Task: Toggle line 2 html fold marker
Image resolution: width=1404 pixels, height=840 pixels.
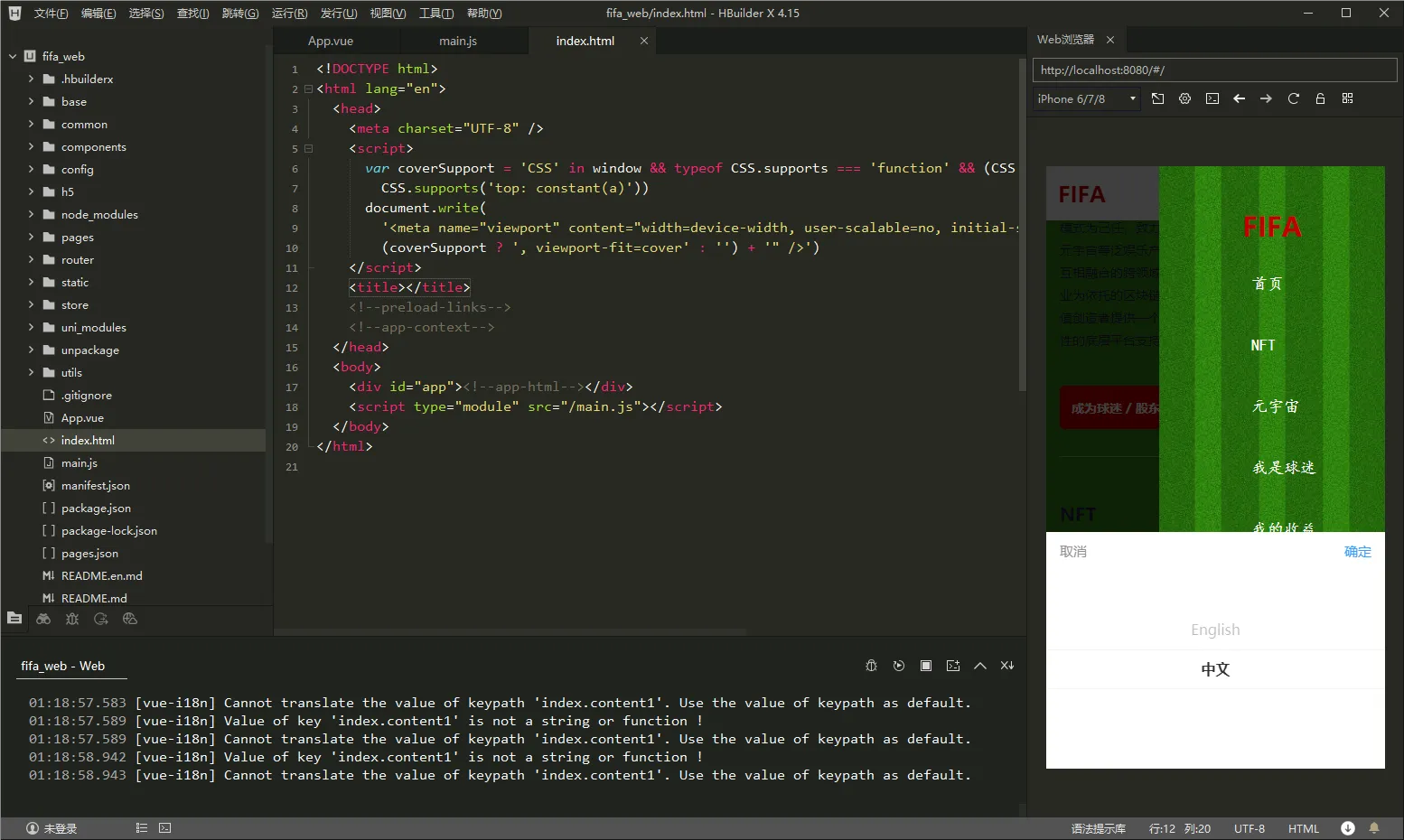Action: [x=308, y=89]
